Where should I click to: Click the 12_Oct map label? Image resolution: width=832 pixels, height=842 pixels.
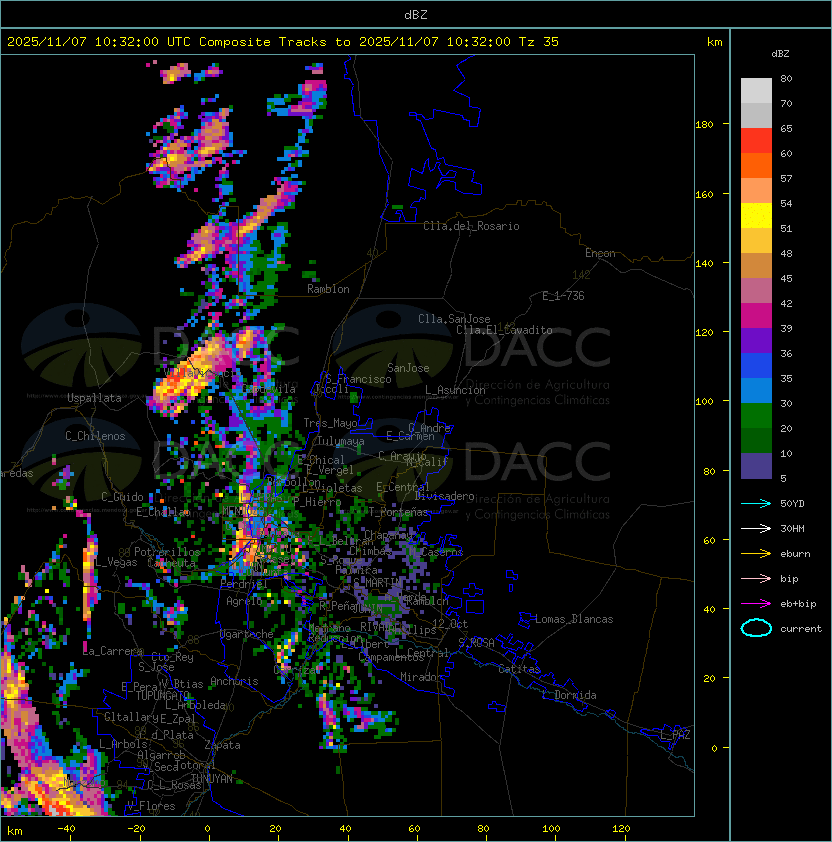tap(450, 624)
